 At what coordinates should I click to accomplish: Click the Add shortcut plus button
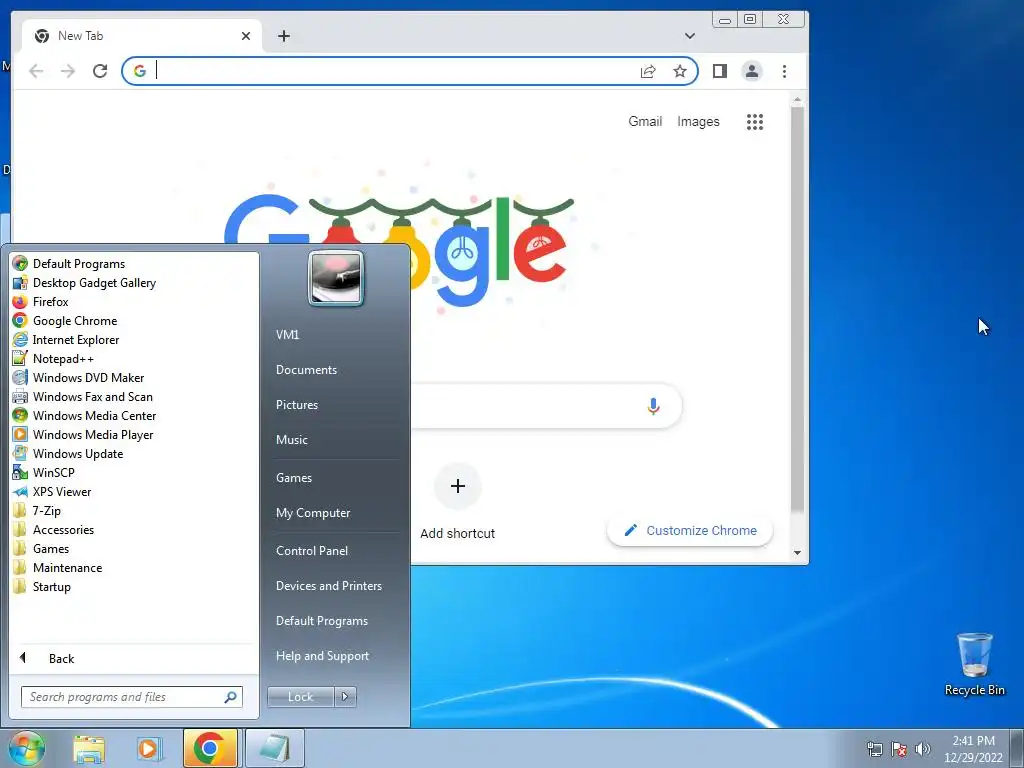tap(458, 486)
